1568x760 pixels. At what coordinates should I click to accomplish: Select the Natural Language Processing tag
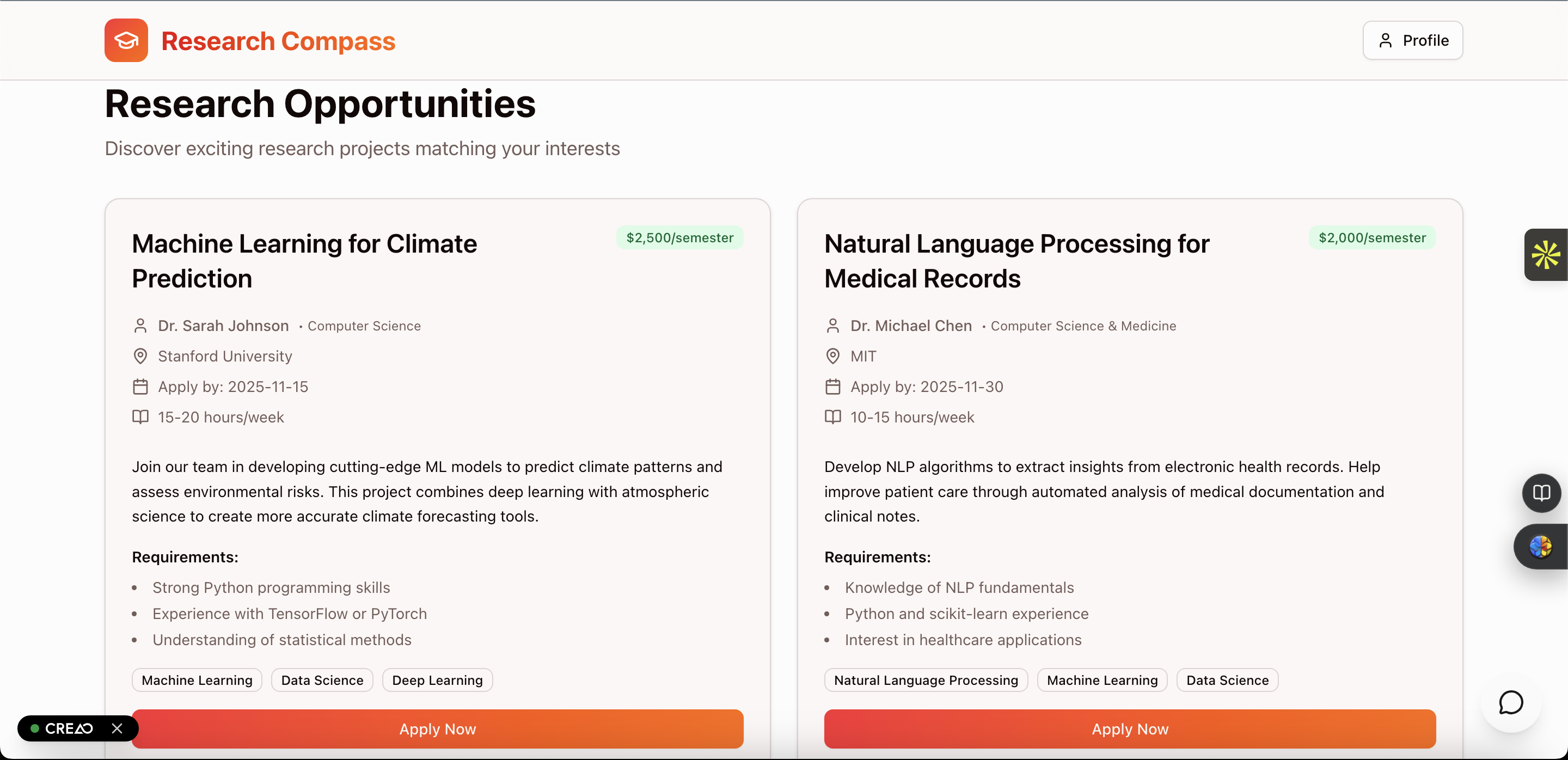point(925,679)
